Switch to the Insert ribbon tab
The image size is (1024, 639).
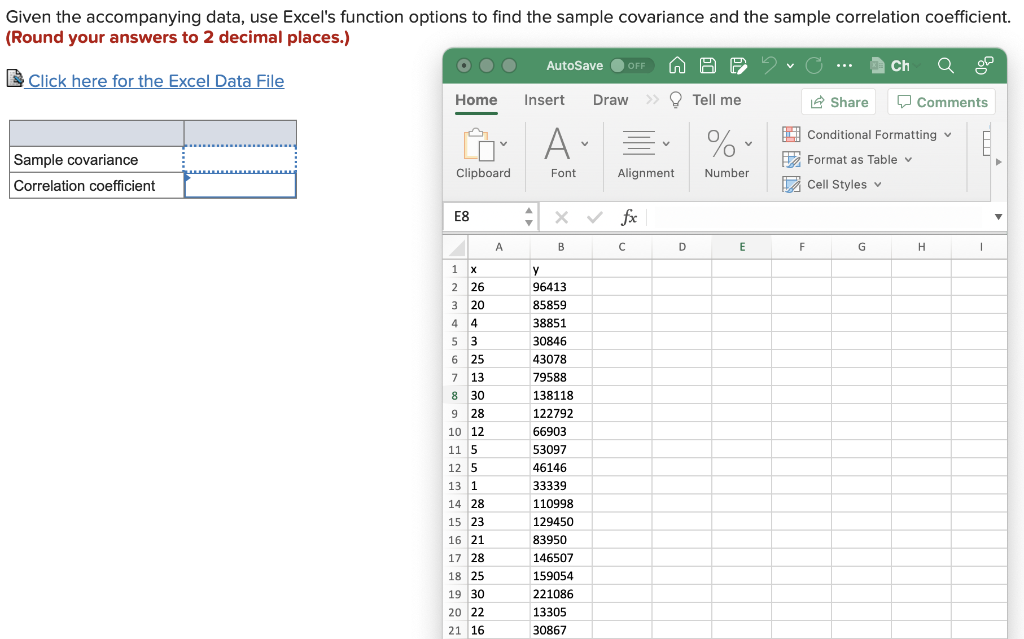click(544, 100)
